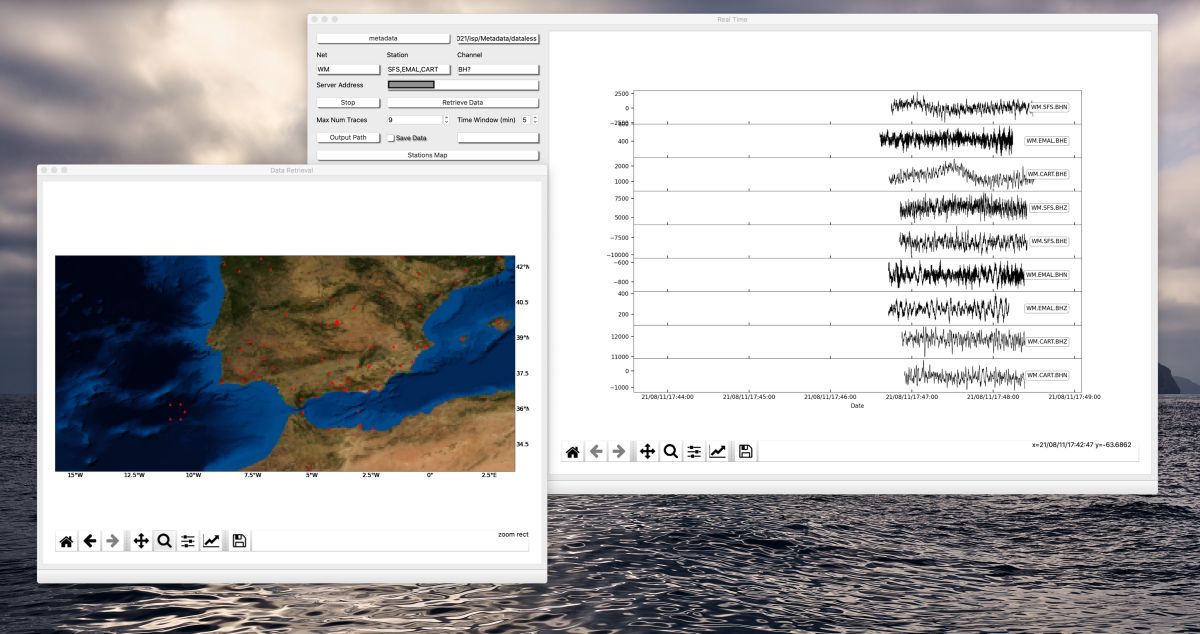
Task: Stop the real-time data stream
Action: pyautogui.click(x=348, y=102)
